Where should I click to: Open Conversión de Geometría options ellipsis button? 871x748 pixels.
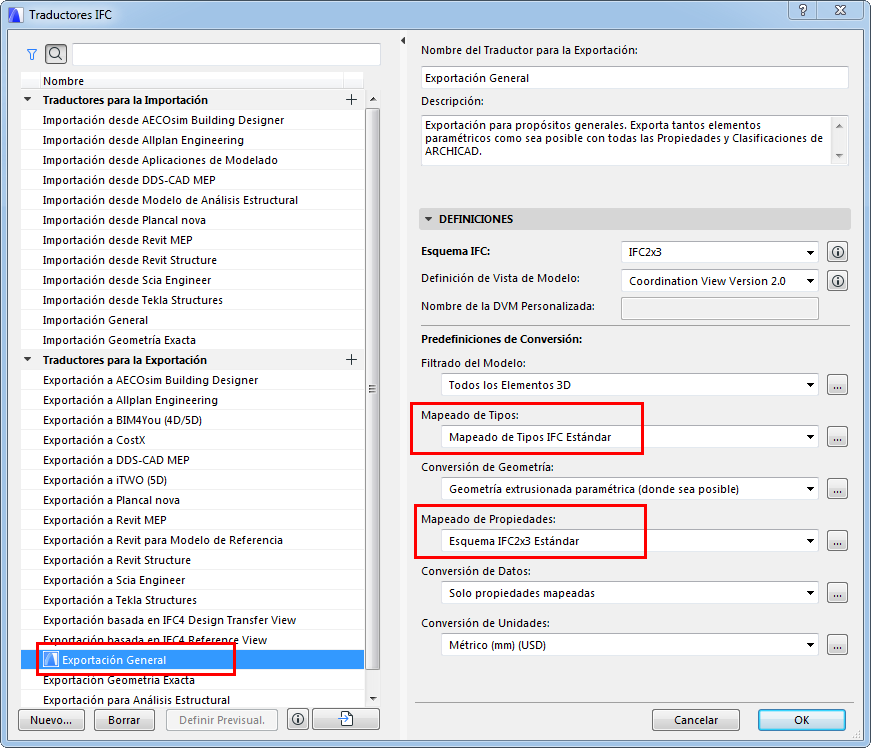(838, 489)
